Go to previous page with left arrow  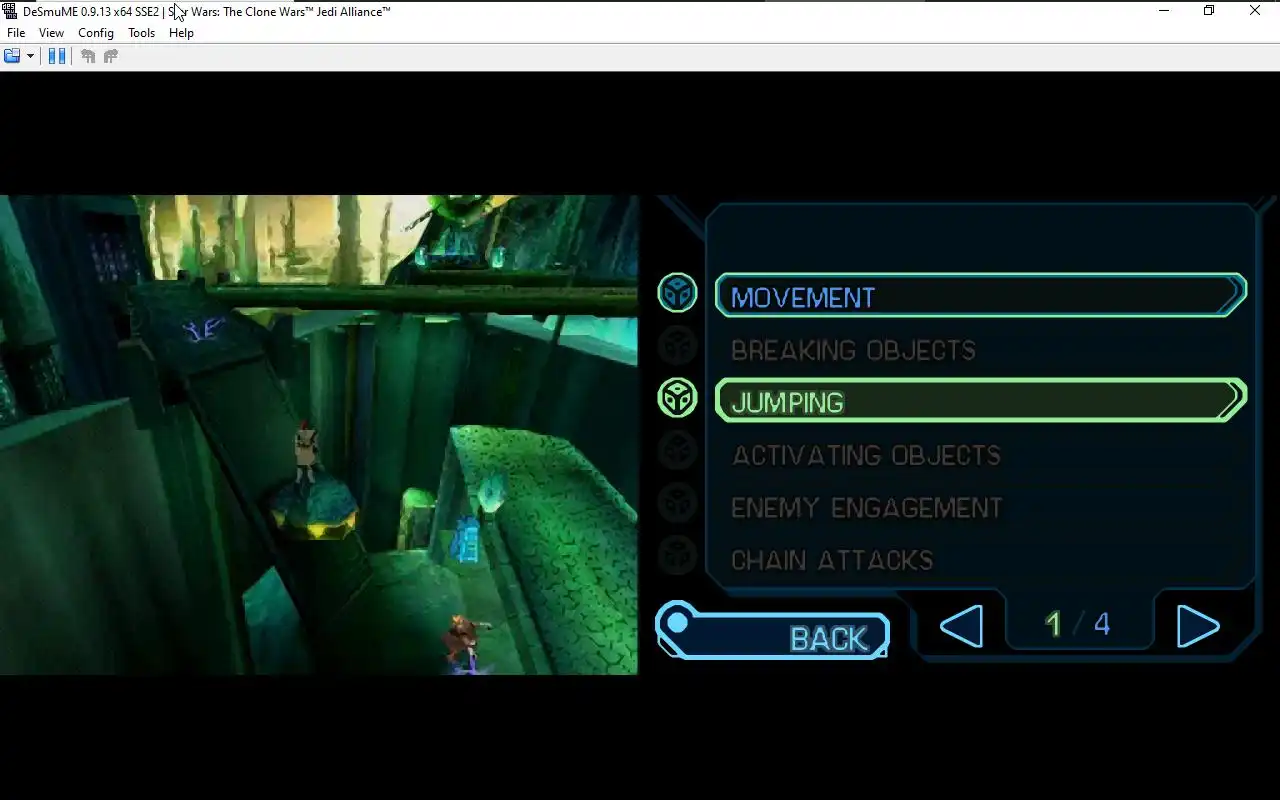coord(961,626)
